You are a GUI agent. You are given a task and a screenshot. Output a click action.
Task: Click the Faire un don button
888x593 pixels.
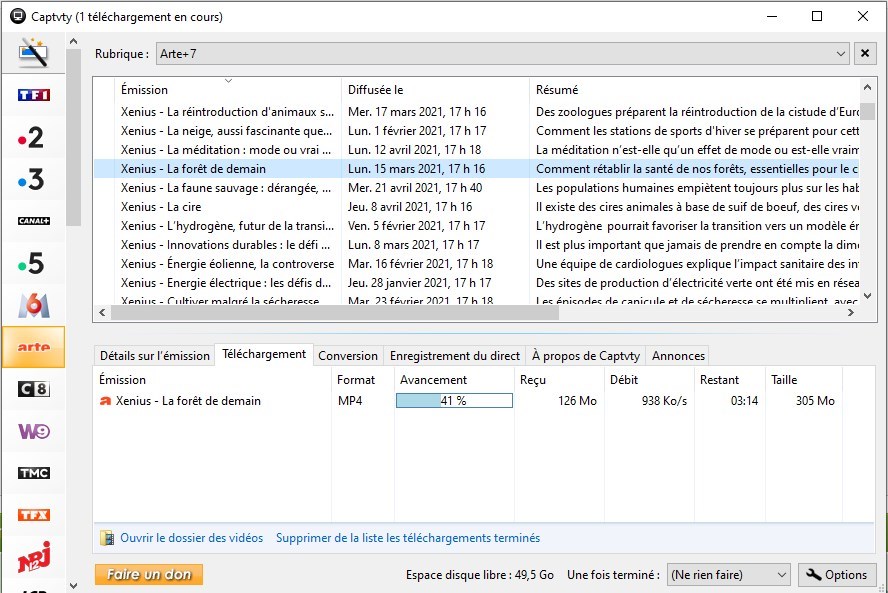(149, 574)
